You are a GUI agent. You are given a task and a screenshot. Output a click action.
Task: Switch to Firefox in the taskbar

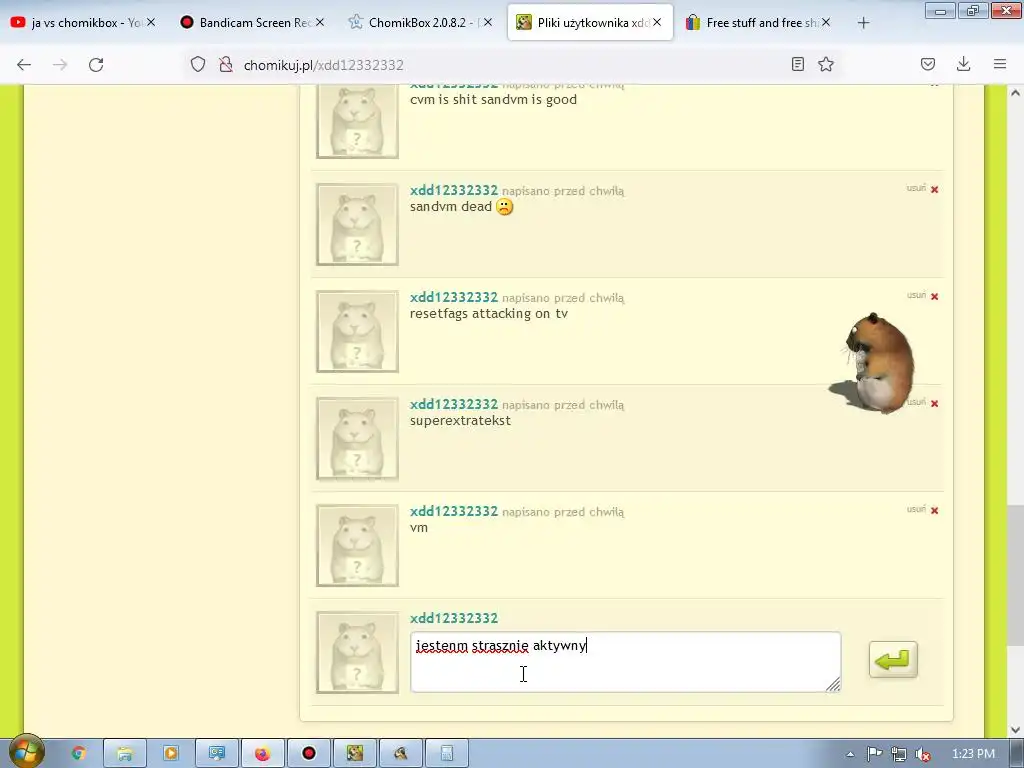(263, 754)
